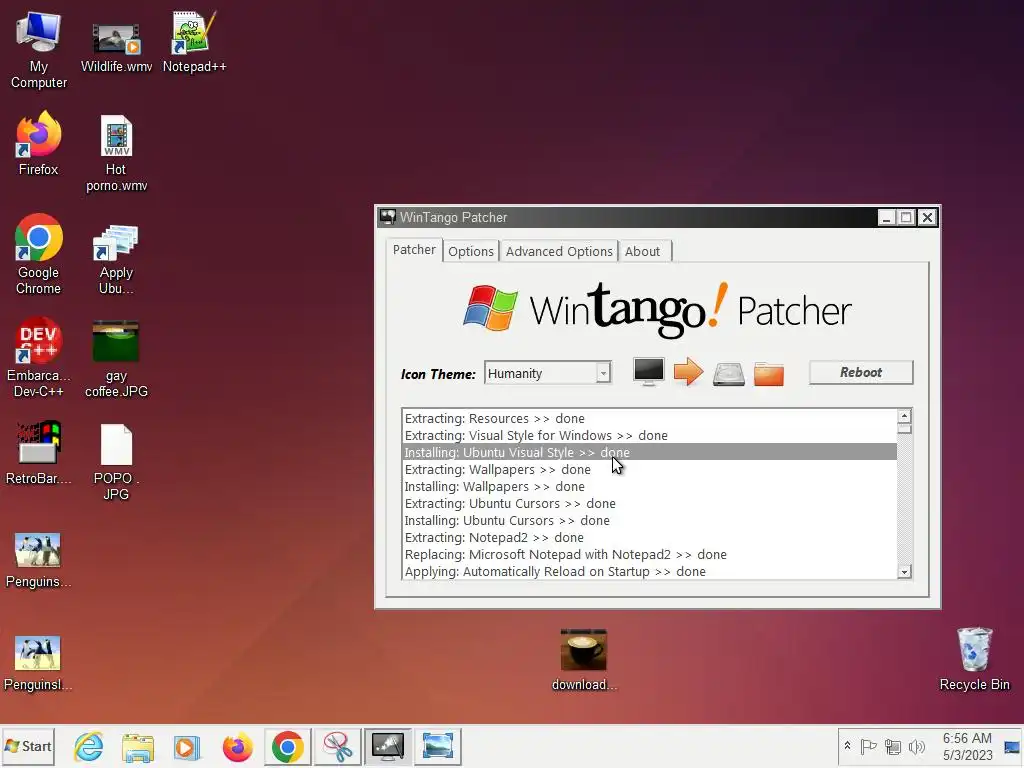Switch to WinTango Patcher taskbar button
The image size is (1024, 768).
click(388, 746)
